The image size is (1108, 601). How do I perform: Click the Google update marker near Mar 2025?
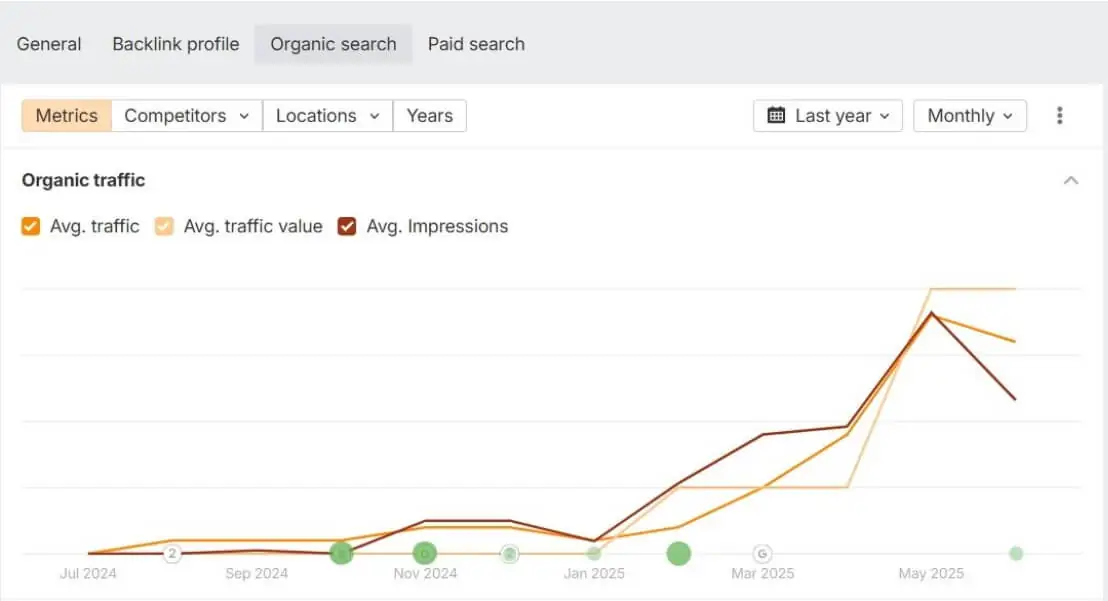pos(763,552)
